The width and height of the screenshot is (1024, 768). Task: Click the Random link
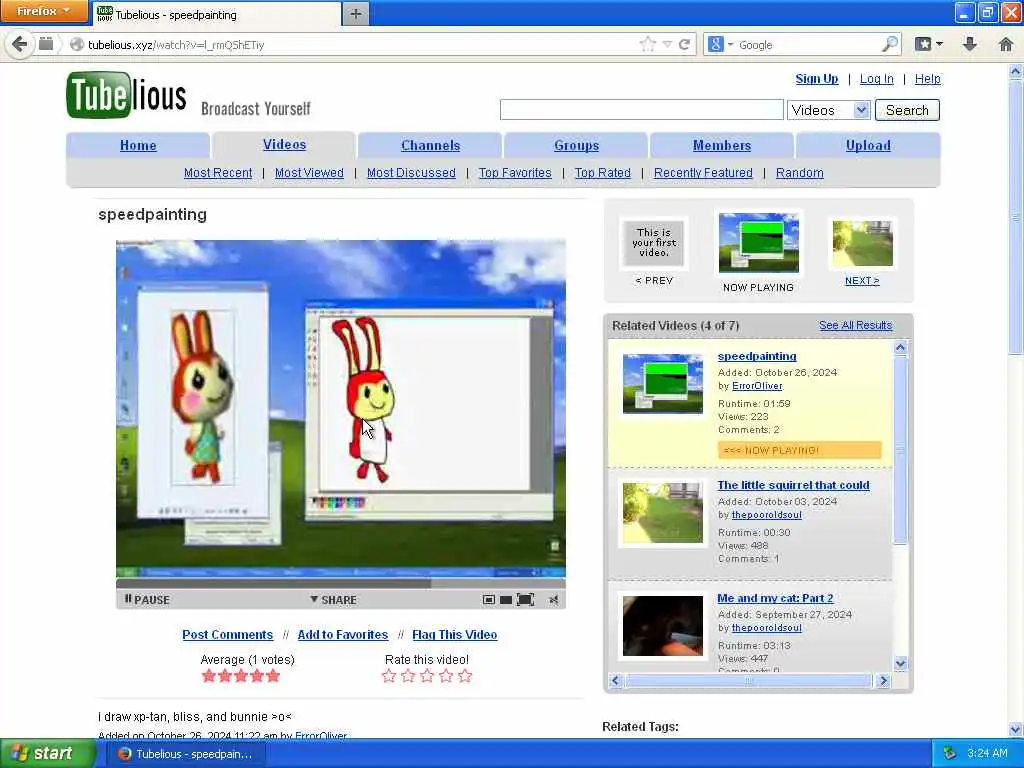tap(799, 172)
